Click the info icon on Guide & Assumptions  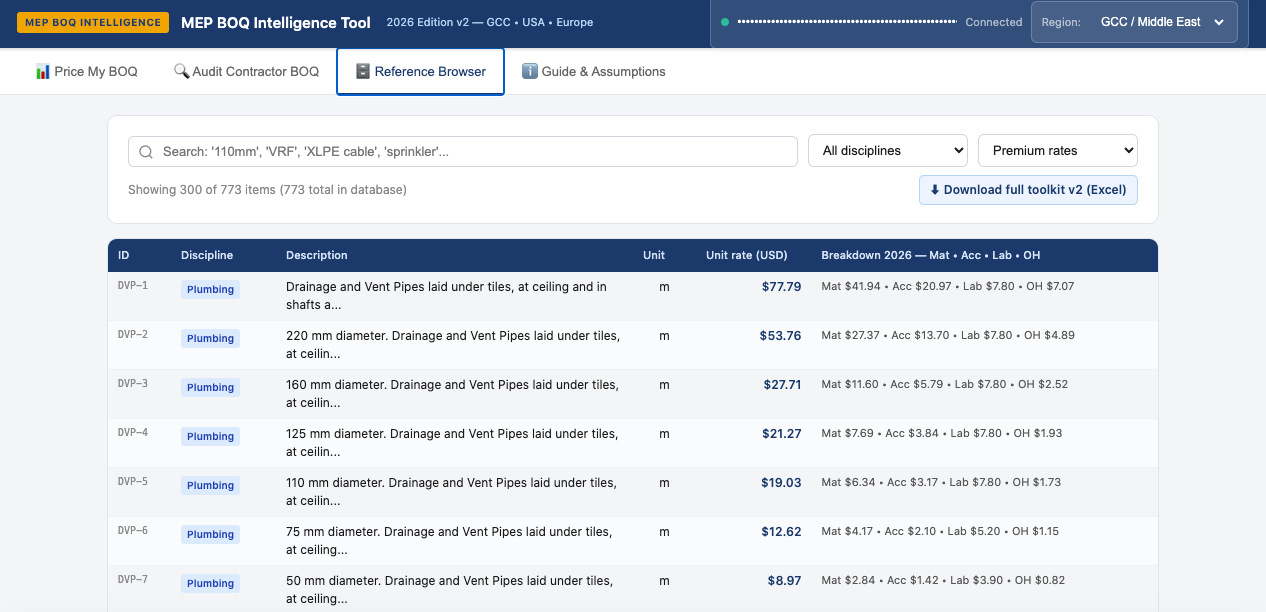[530, 72]
